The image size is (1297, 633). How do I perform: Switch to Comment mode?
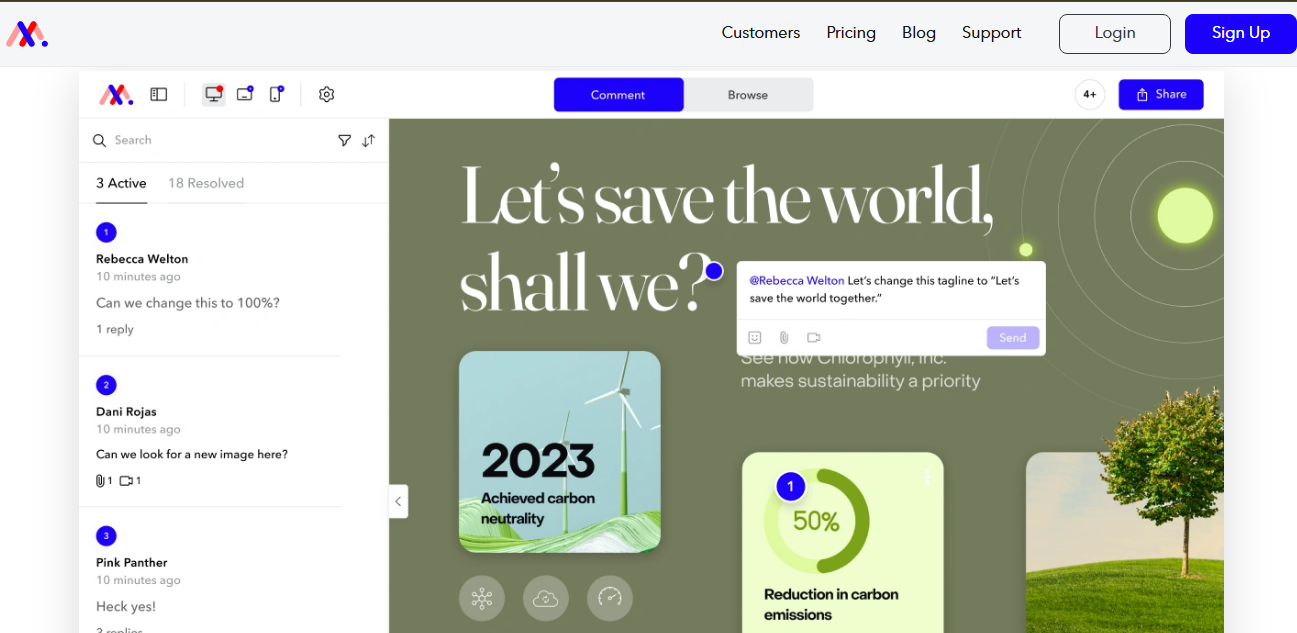coord(618,94)
